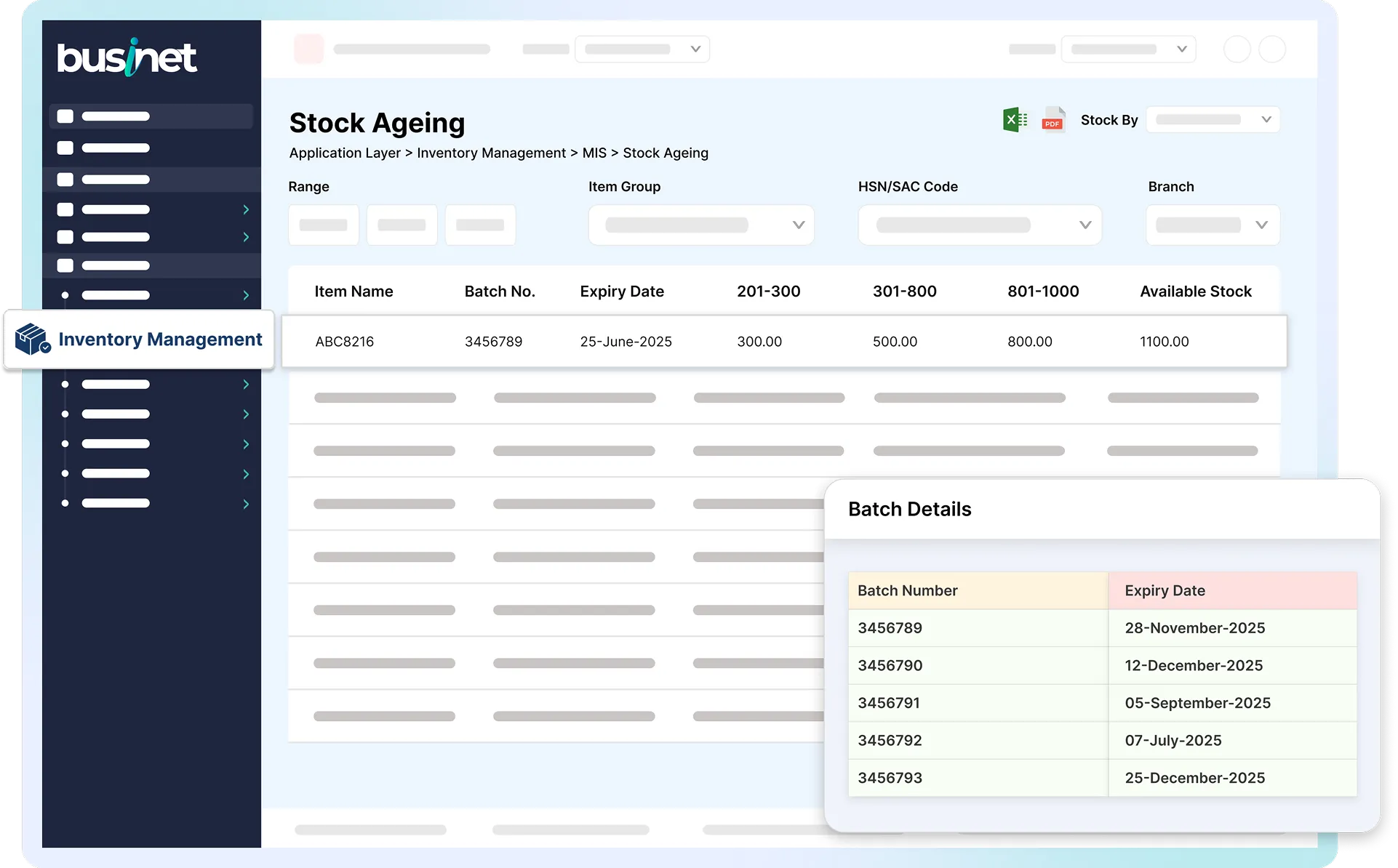The height and width of the screenshot is (868, 1398).
Task: Click expiry 05-September-2025
Action: pos(1197,703)
